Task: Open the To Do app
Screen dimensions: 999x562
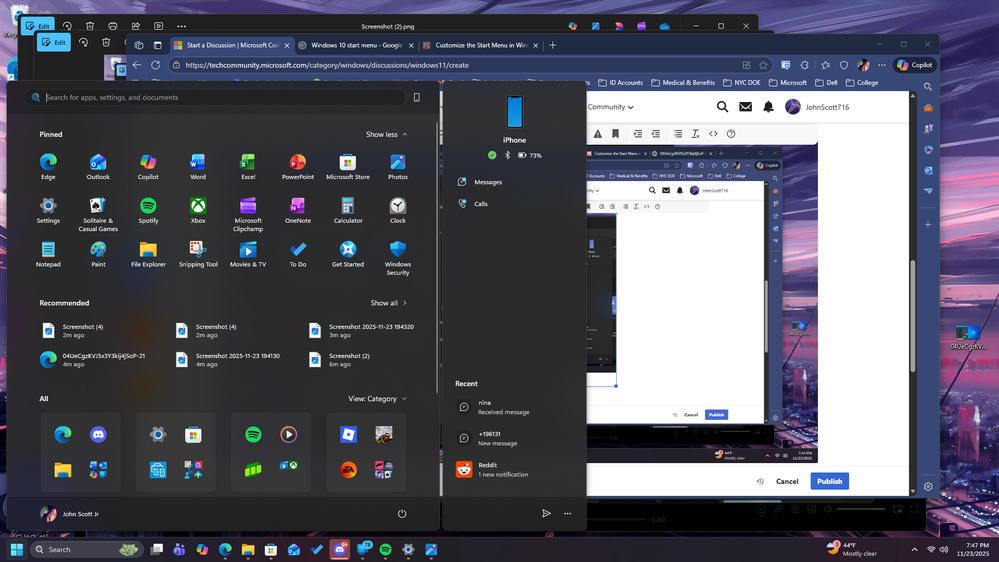Action: pyautogui.click(x=298, y=254)
